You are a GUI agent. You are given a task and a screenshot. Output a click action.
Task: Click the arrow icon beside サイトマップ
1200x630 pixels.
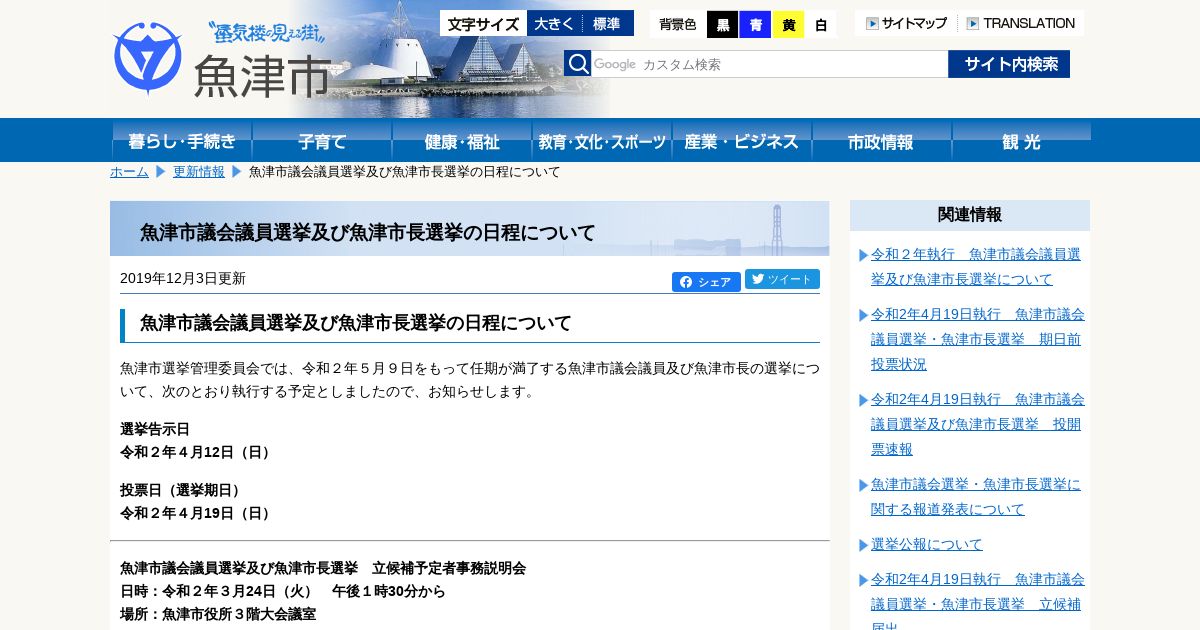[x=872, y=23]
